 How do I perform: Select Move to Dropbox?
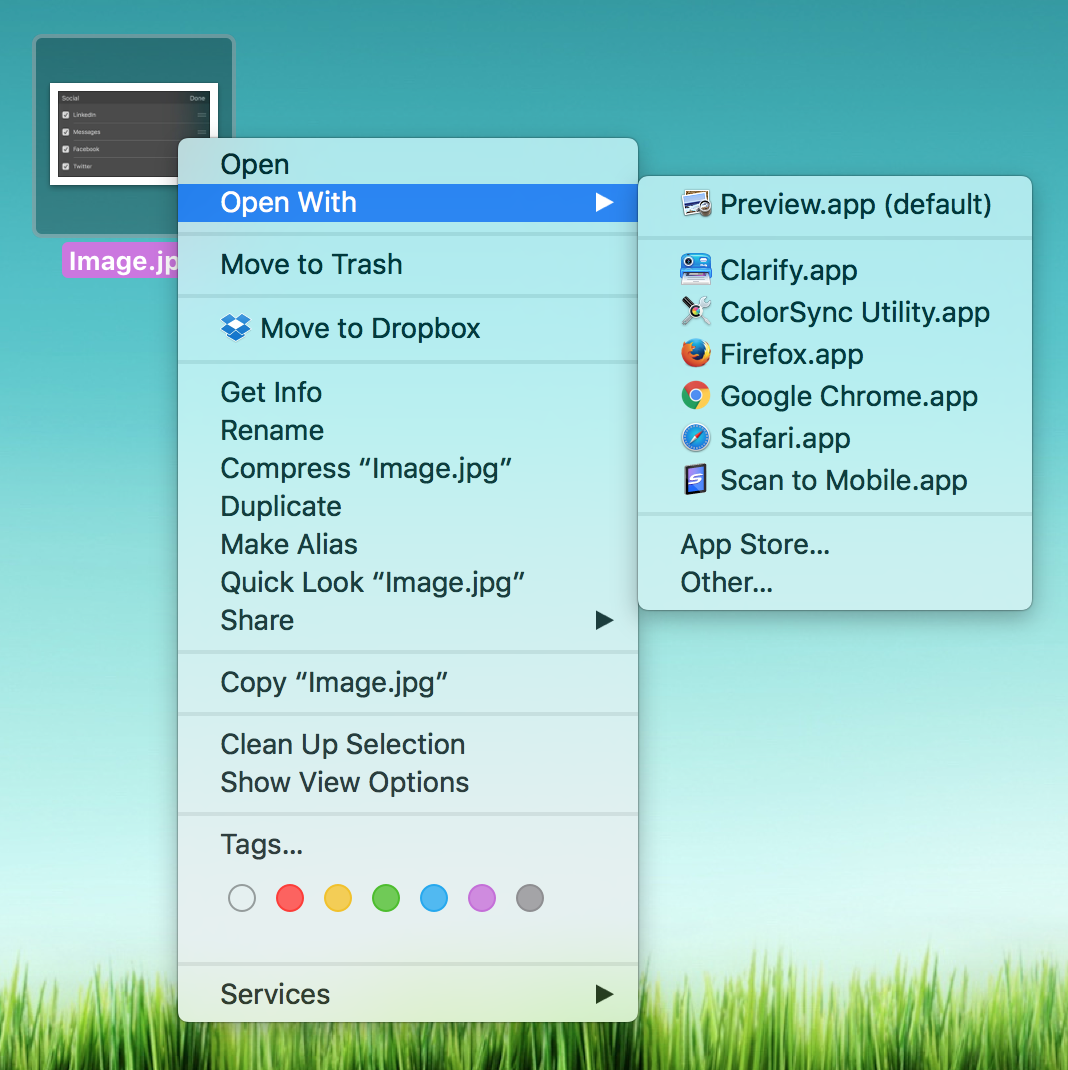pos(407,328)
